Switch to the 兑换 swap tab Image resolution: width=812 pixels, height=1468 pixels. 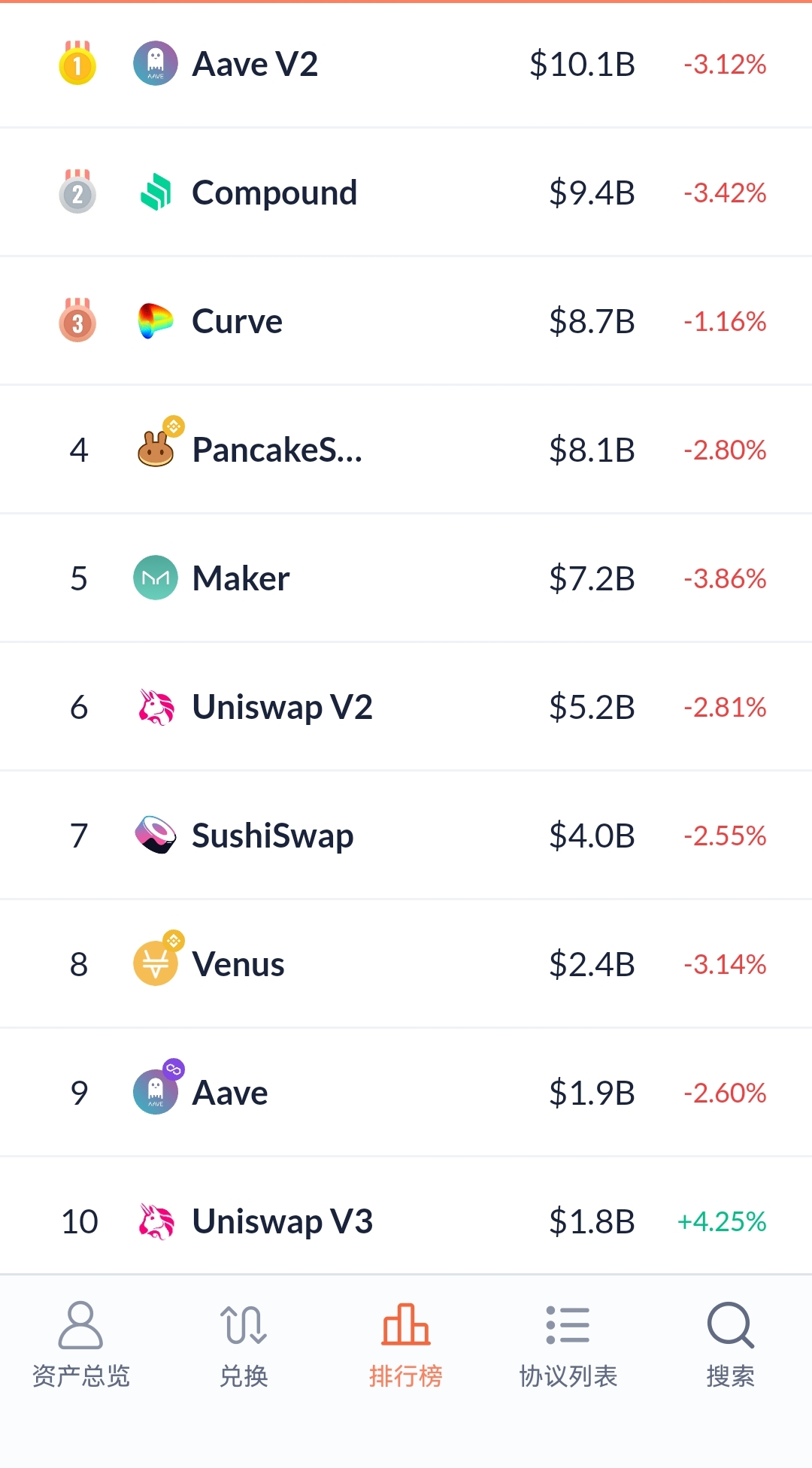coord(244,1344)
